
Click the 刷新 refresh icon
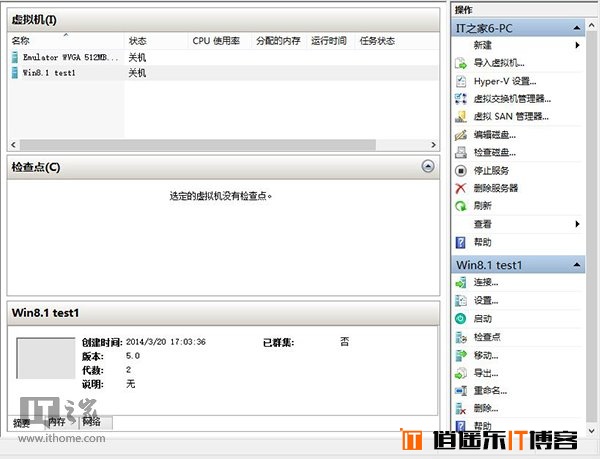[x=461, y=206]
